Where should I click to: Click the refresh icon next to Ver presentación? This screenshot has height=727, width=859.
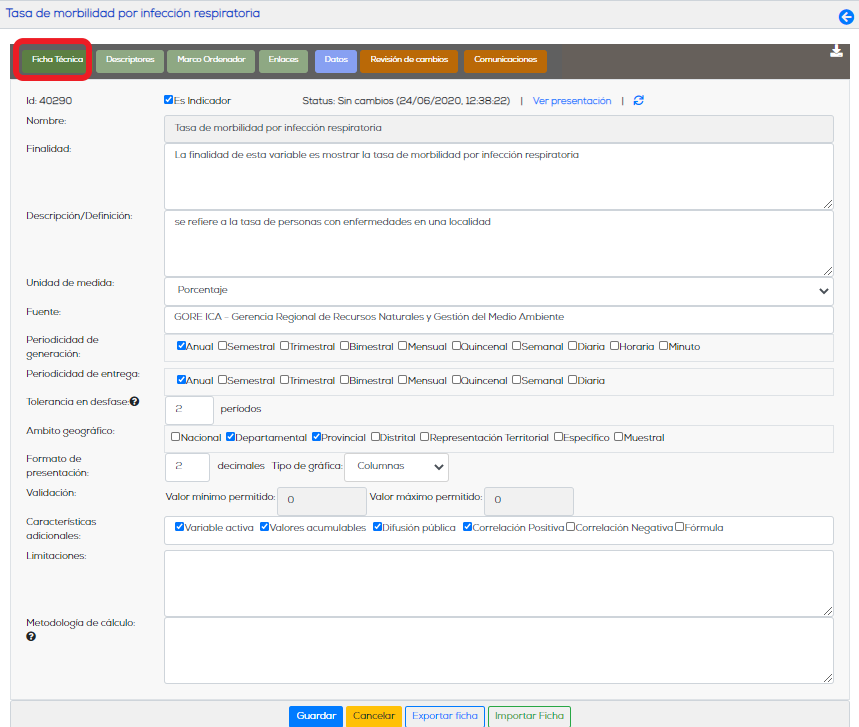point(638,100)
